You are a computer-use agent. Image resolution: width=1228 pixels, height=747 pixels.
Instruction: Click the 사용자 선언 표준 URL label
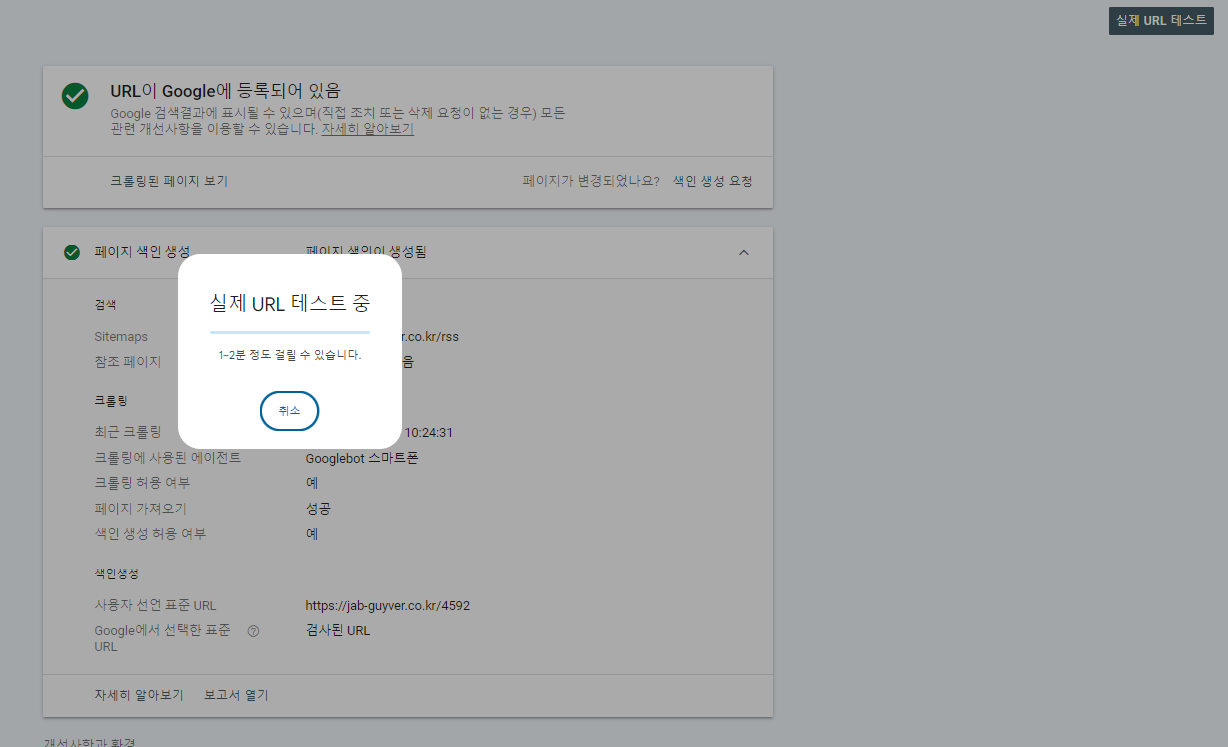[x=155, y=605]
